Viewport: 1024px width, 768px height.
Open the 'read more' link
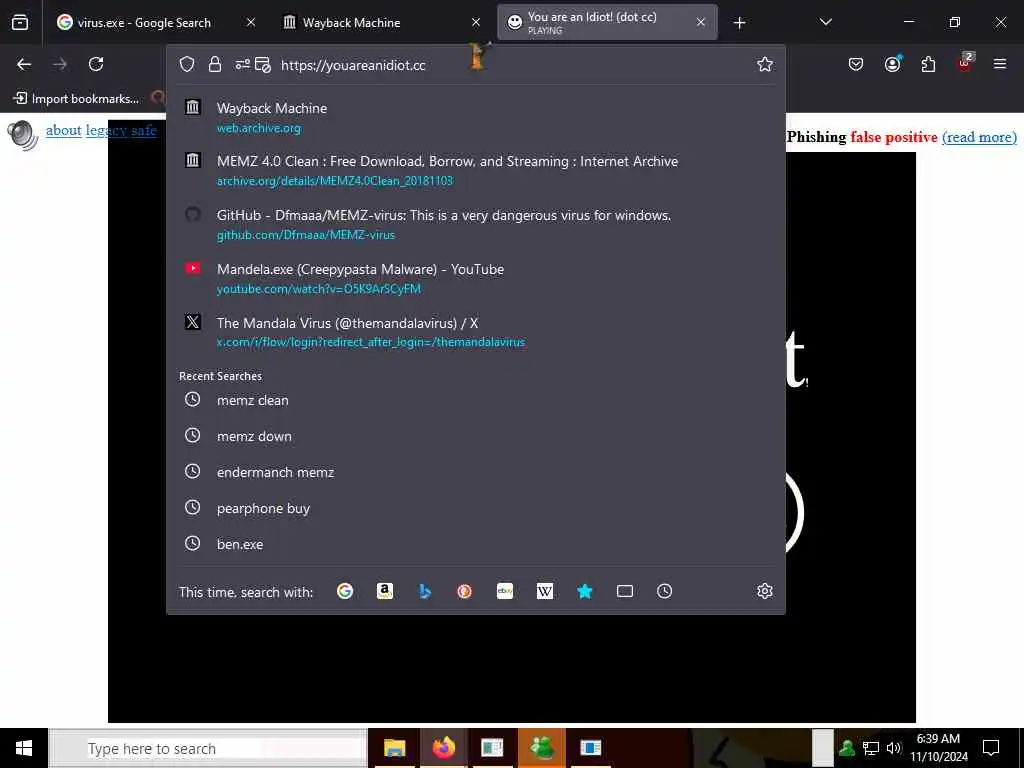coord(980,137)
